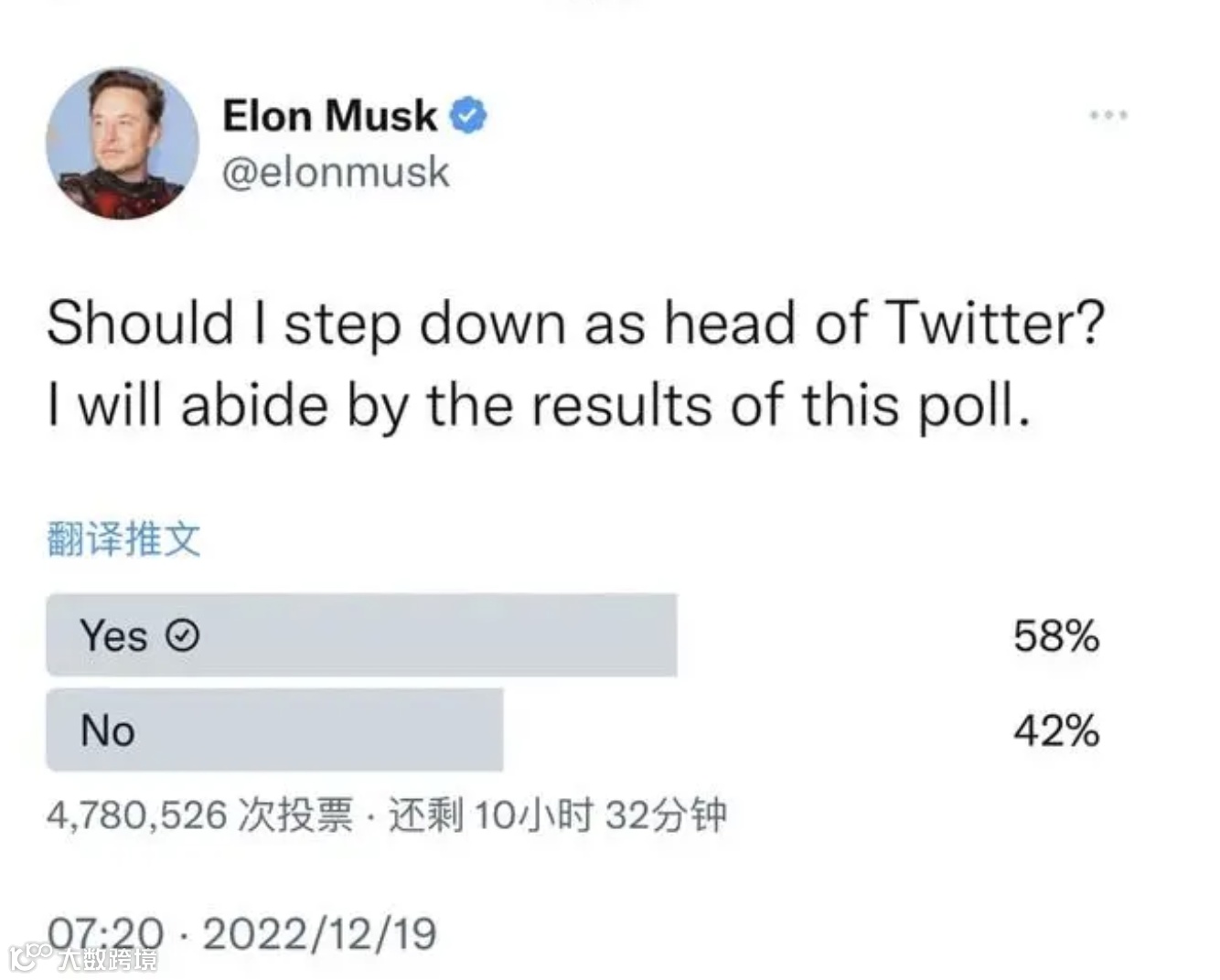The width and height of the screenshot is (1220, 980).
Task: Select the No poll option bar
Action: [274, 730]
